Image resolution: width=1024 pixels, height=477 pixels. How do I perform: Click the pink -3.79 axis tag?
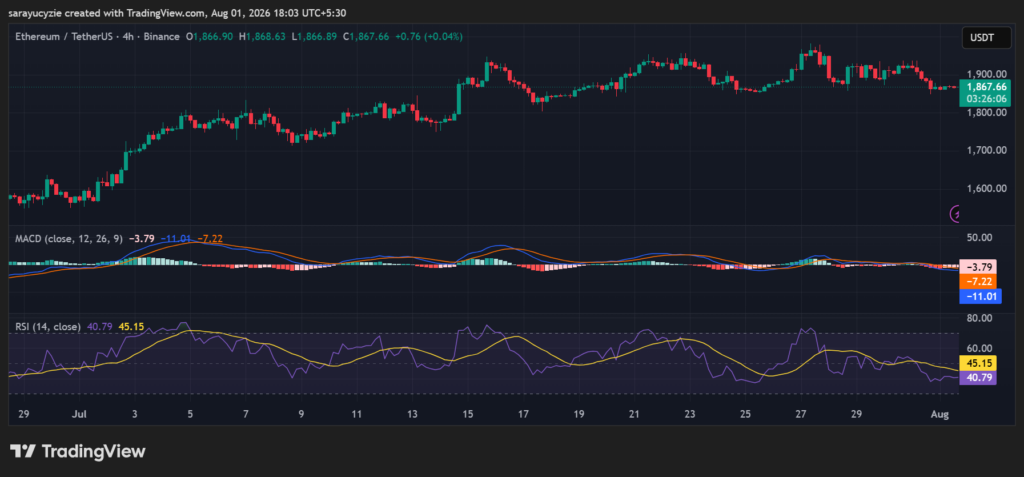point(977,267)
